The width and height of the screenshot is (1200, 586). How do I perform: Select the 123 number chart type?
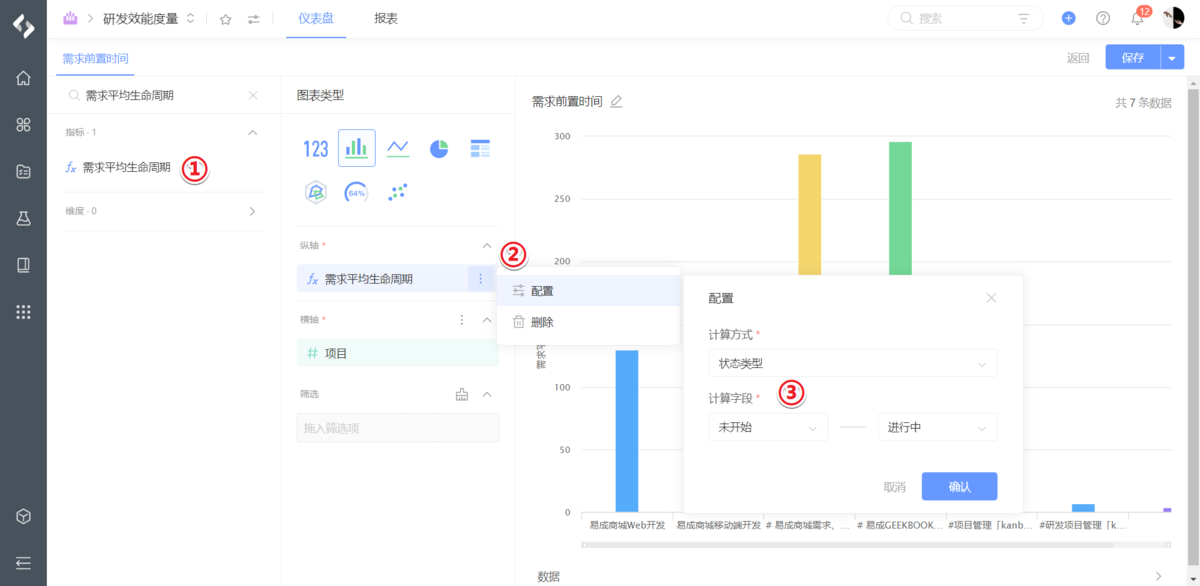[x=316, y=148]
